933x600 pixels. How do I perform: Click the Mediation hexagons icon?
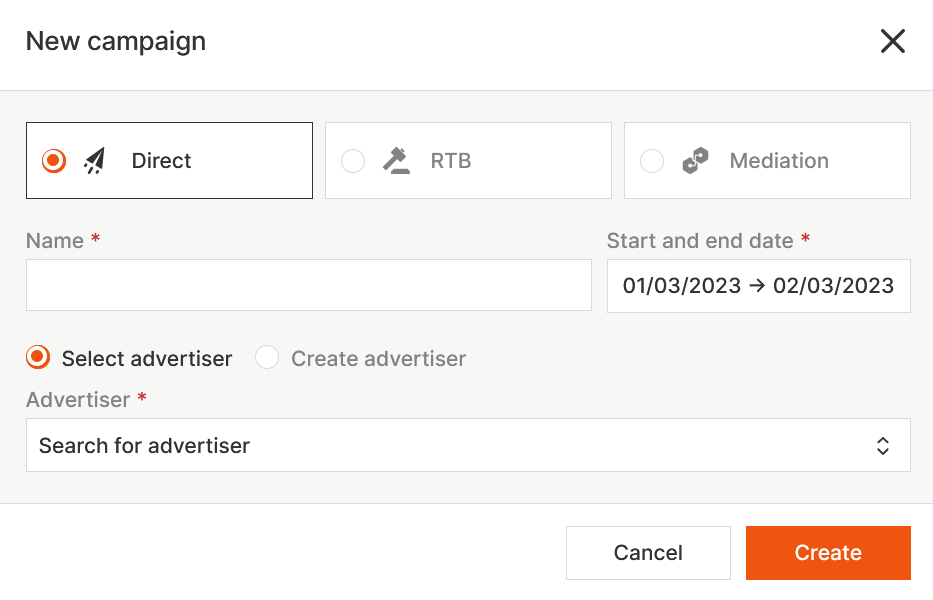coord(695,161)
